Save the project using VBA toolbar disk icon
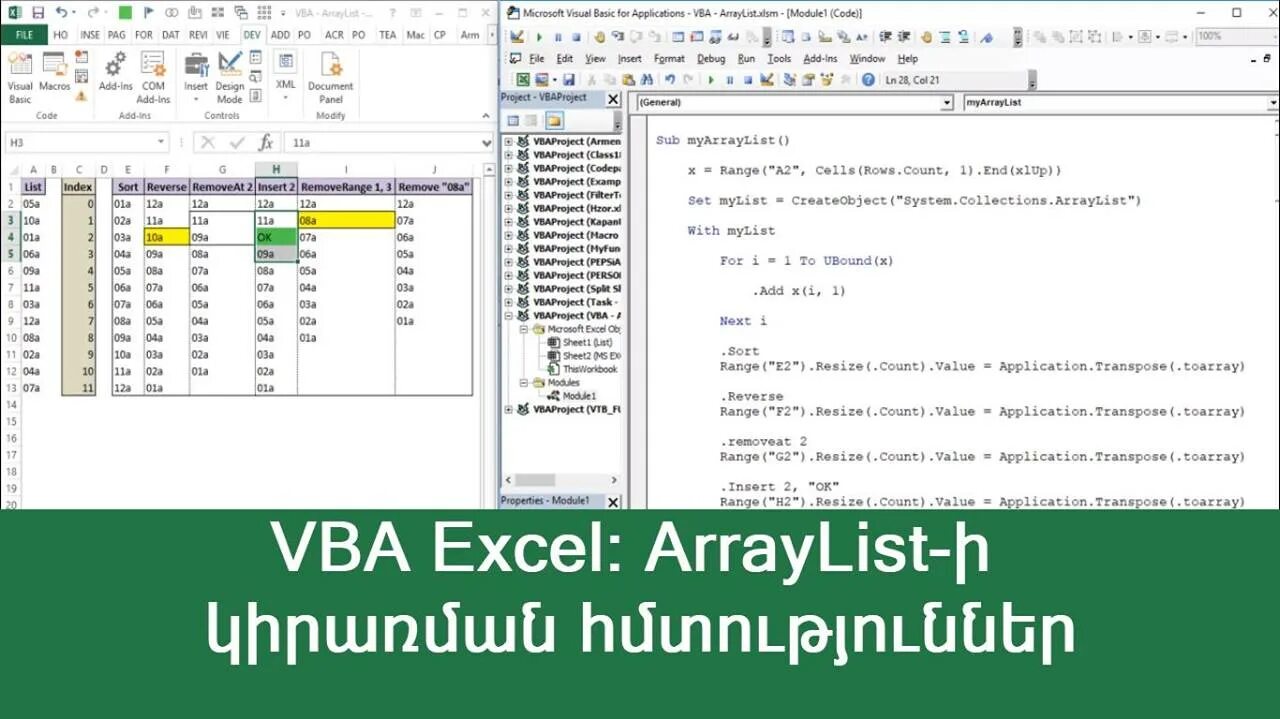The height and width of the screenshot is (719, 1280). (x=568, y=80)
